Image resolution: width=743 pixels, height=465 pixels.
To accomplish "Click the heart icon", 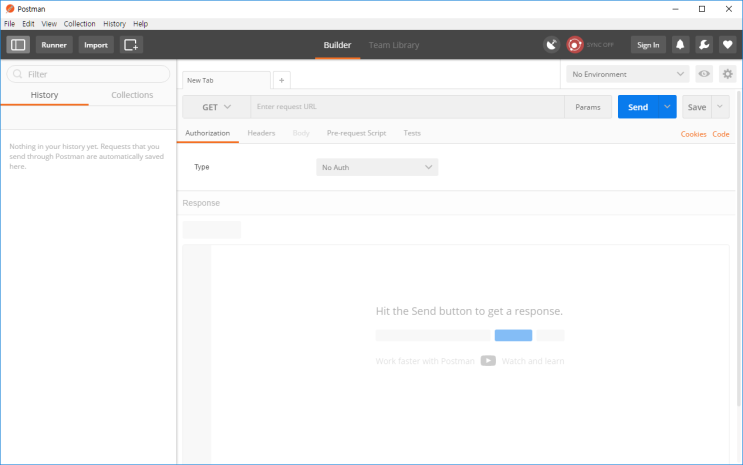I will (728, 45).
